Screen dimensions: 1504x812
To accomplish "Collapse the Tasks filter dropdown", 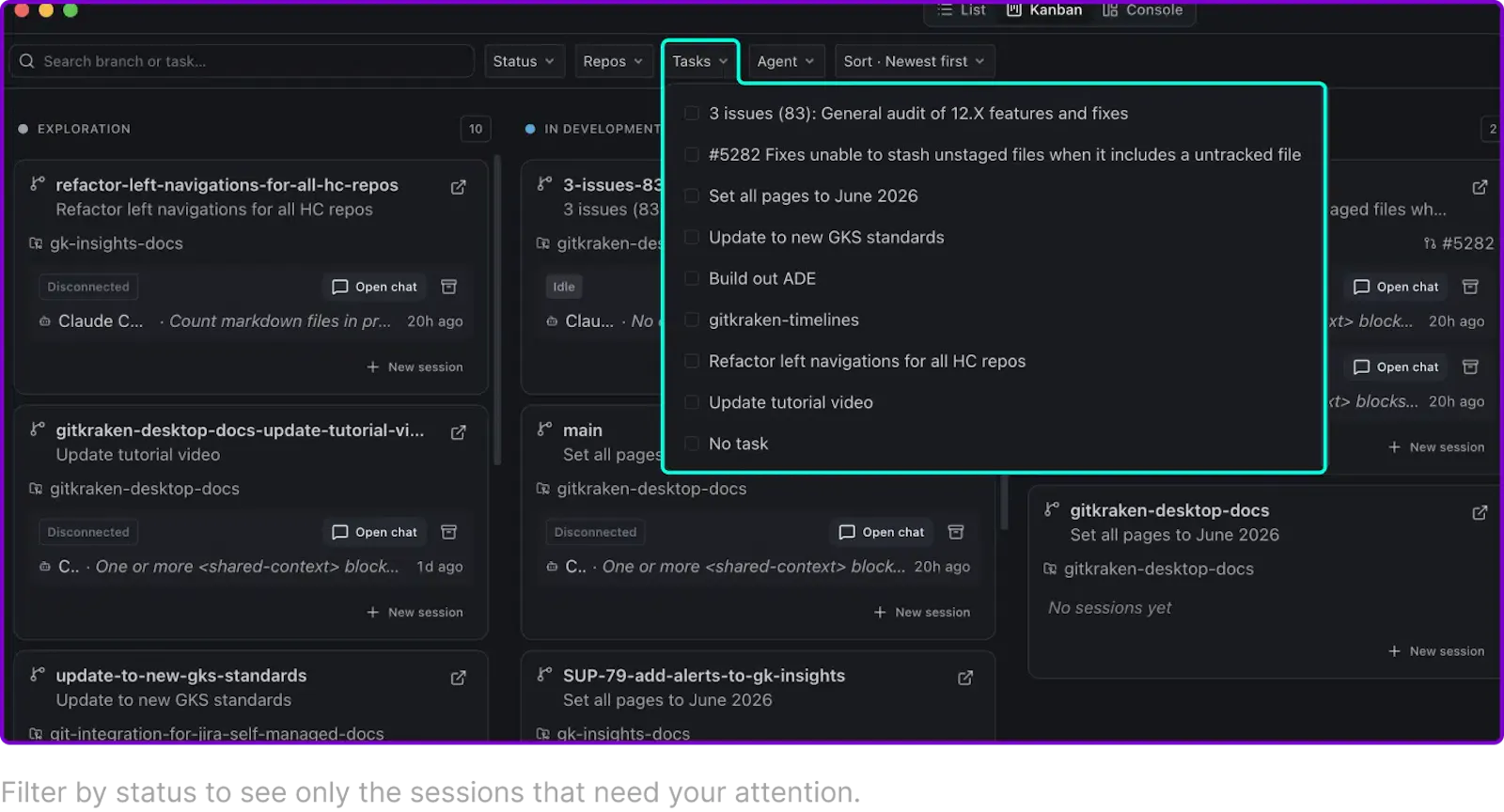I will [700, 61].
